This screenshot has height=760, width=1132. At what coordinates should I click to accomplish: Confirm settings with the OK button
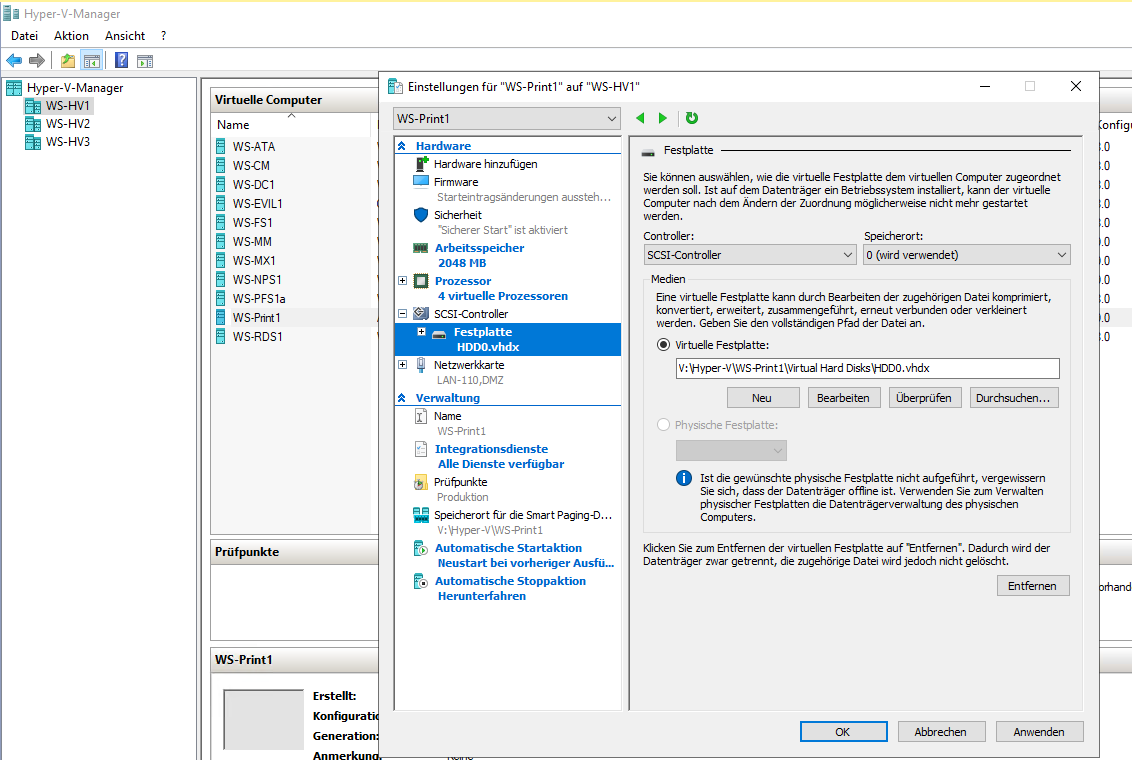[843, 732]
